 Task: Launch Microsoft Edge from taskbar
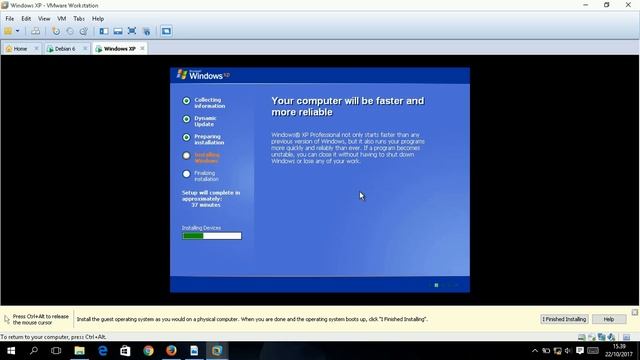pyautogui.click(x=102, y=351)
